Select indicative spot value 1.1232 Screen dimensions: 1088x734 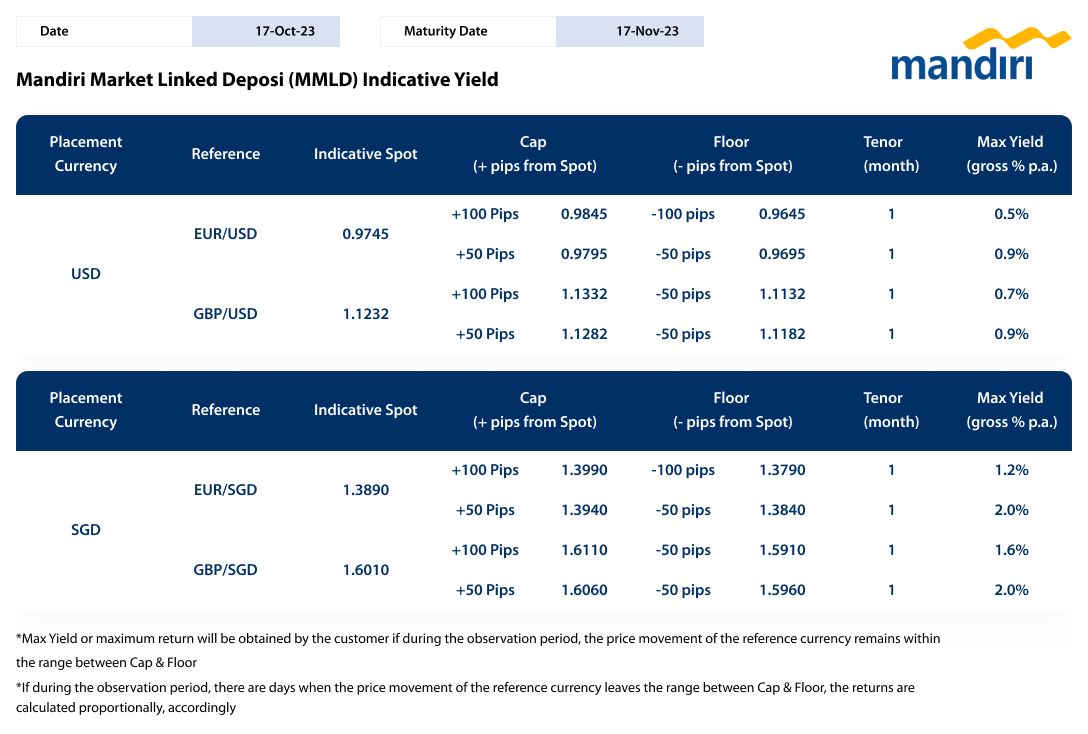click(x=366, y=314)
